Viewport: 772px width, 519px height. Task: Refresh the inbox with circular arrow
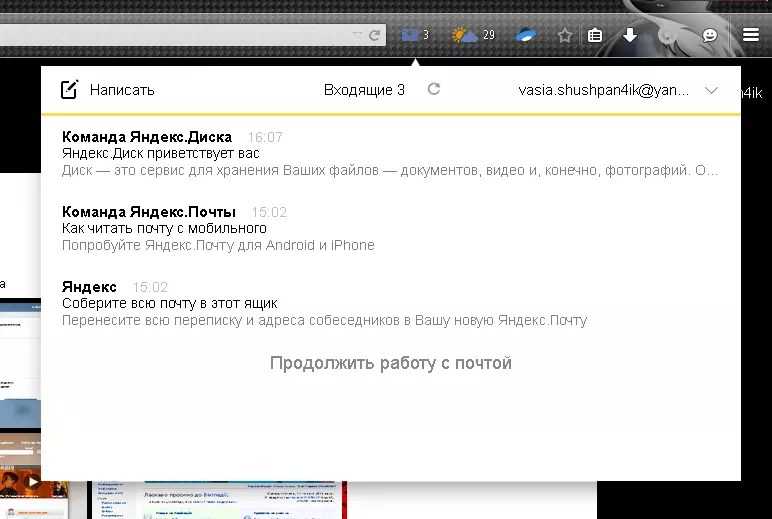(434, 89)
